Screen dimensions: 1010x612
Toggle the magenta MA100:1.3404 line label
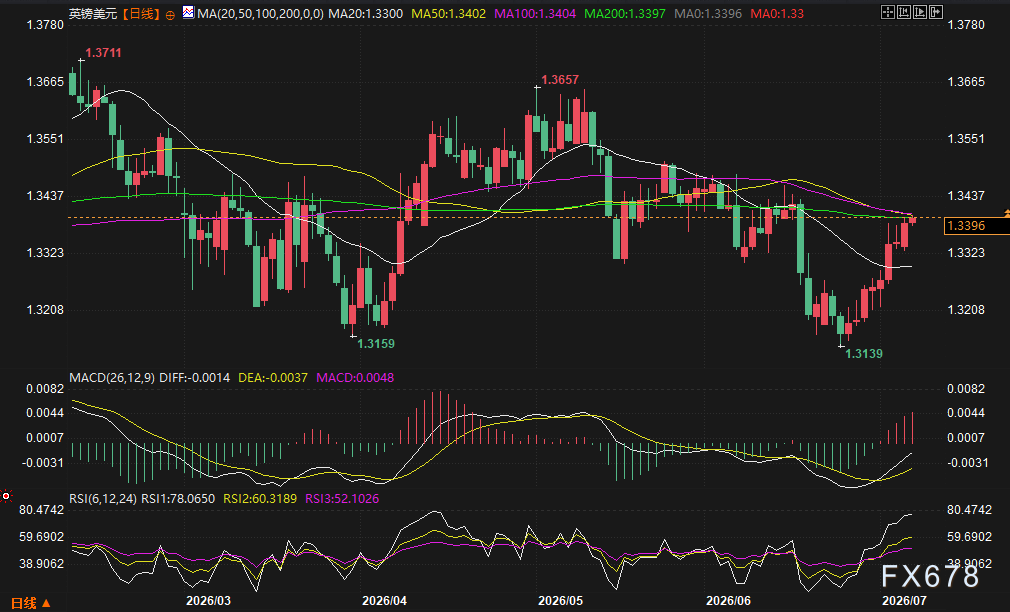[535, 14]
